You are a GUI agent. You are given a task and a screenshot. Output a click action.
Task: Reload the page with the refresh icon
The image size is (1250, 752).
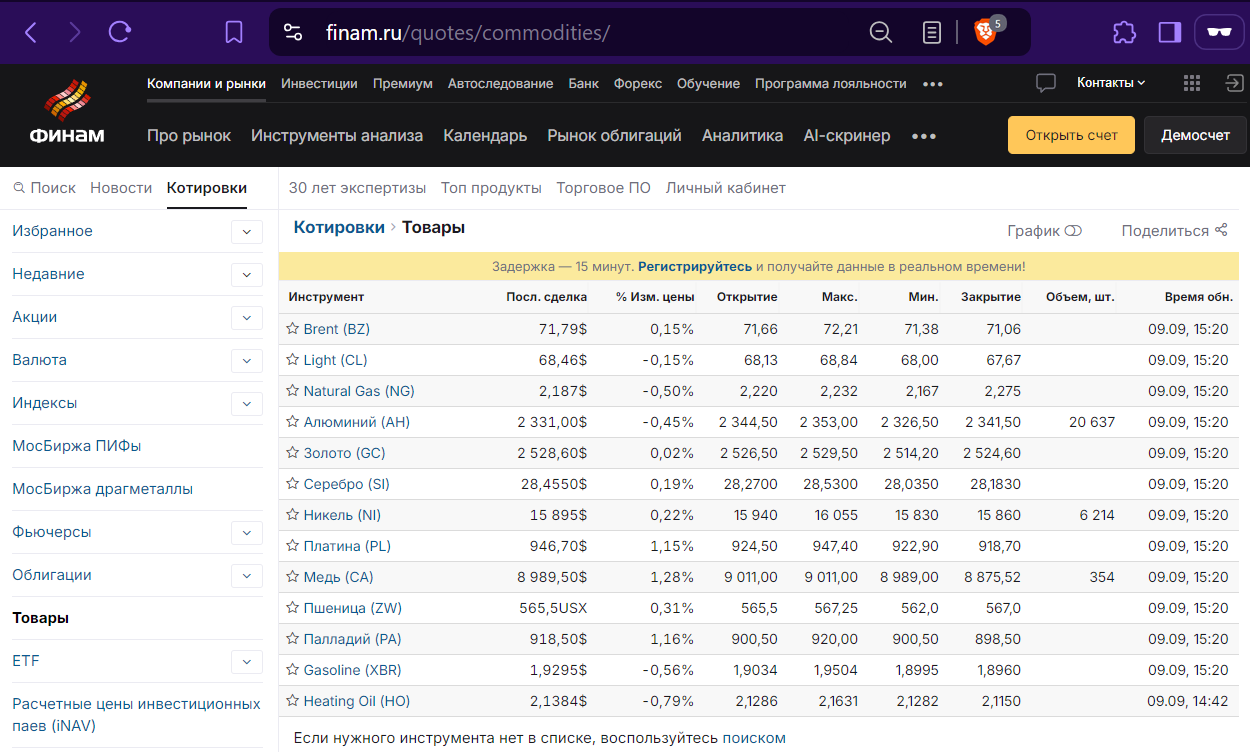click(x=120, y=32)
